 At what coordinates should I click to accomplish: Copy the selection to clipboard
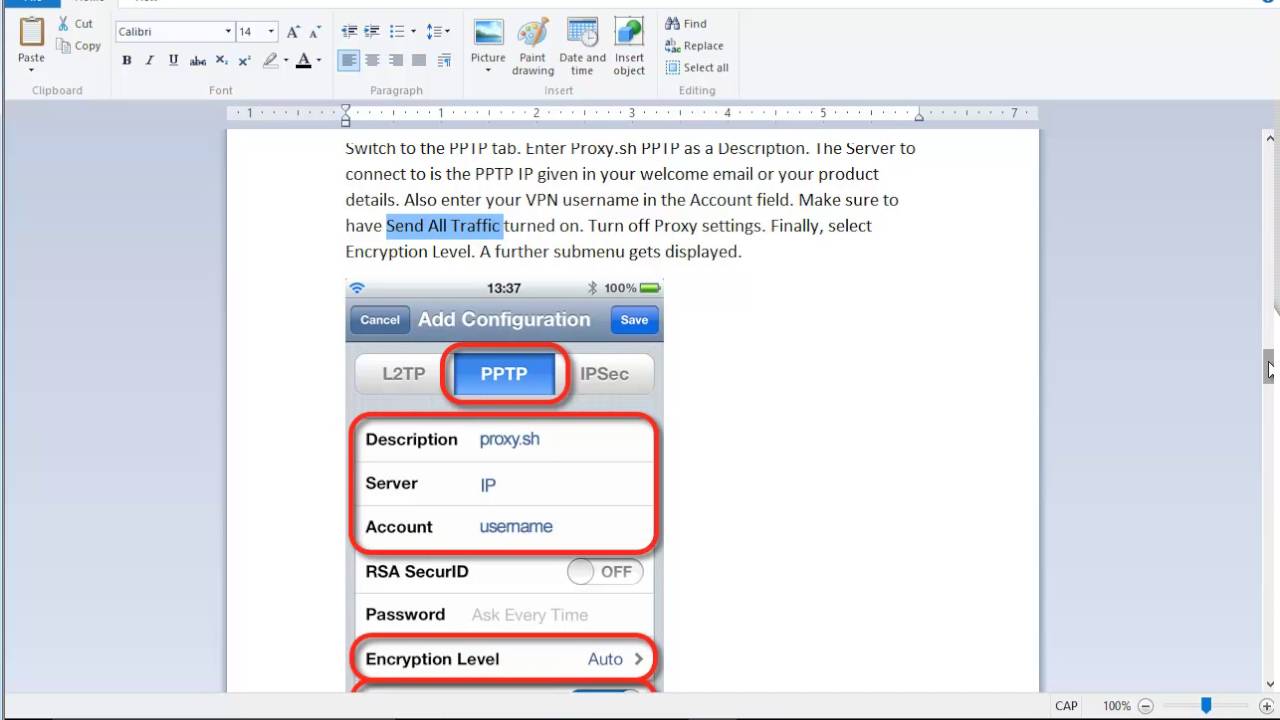click(x=78, y=46)
